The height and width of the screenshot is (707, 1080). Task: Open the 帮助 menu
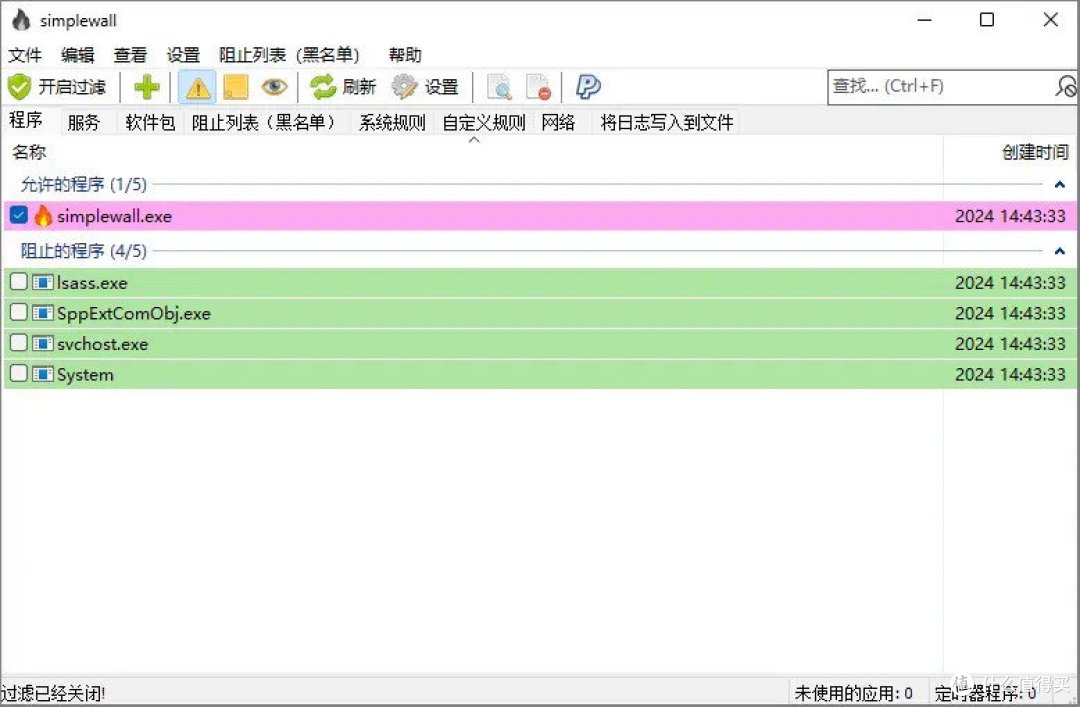[x=405, y=54]
